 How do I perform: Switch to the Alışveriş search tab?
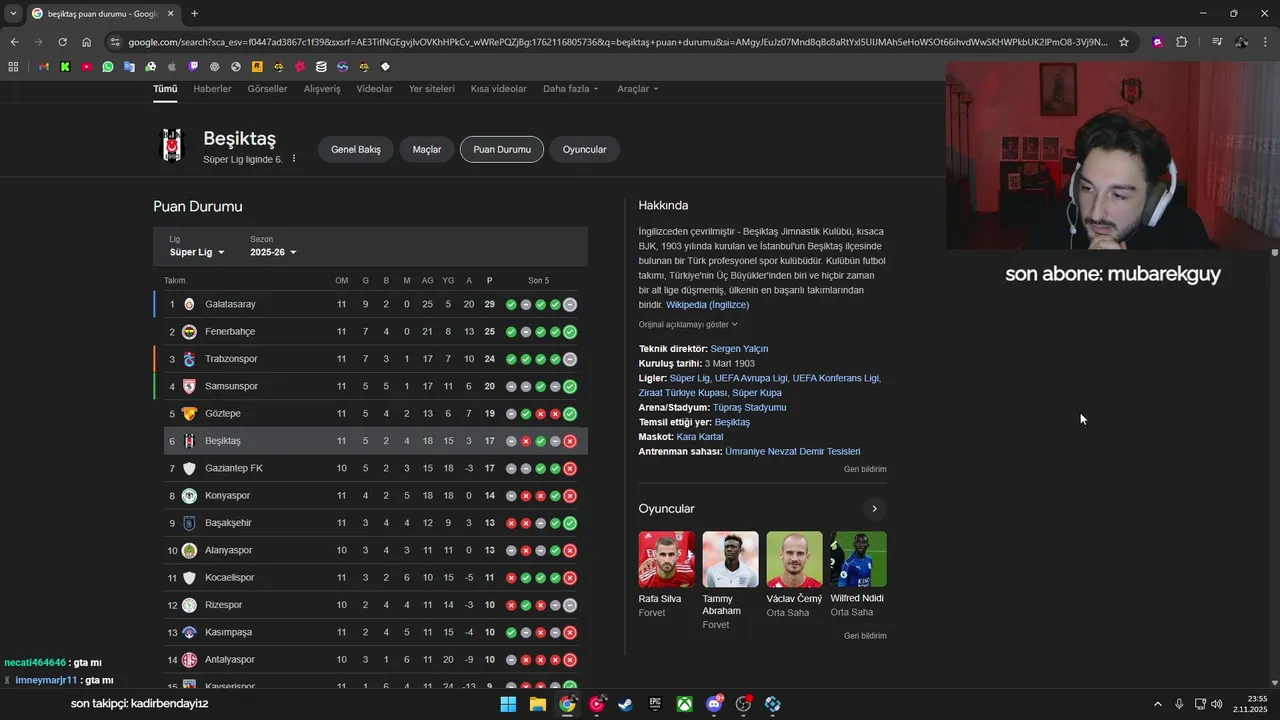click(322, 89)
